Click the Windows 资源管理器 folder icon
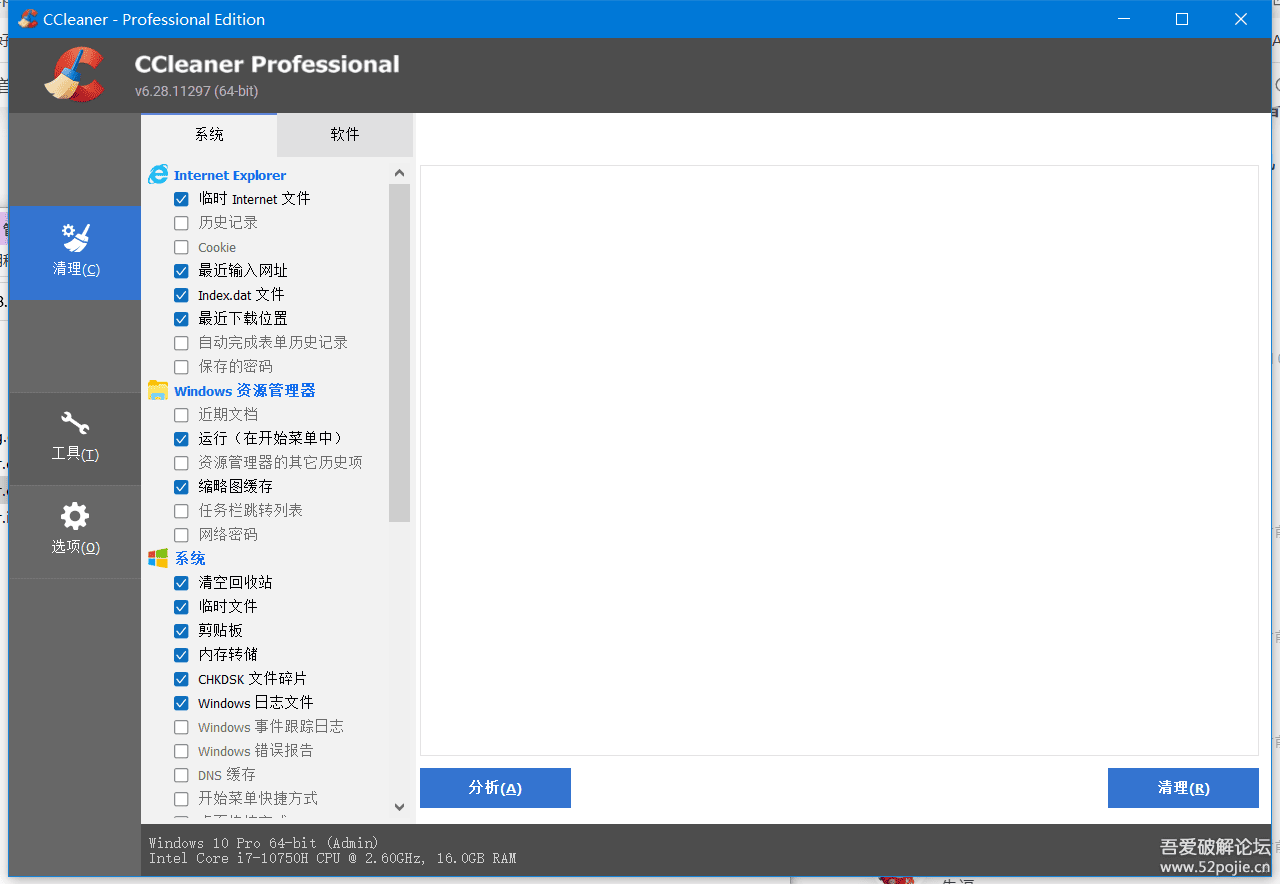This screenshot has height=884, width=1280. [158, 390]
